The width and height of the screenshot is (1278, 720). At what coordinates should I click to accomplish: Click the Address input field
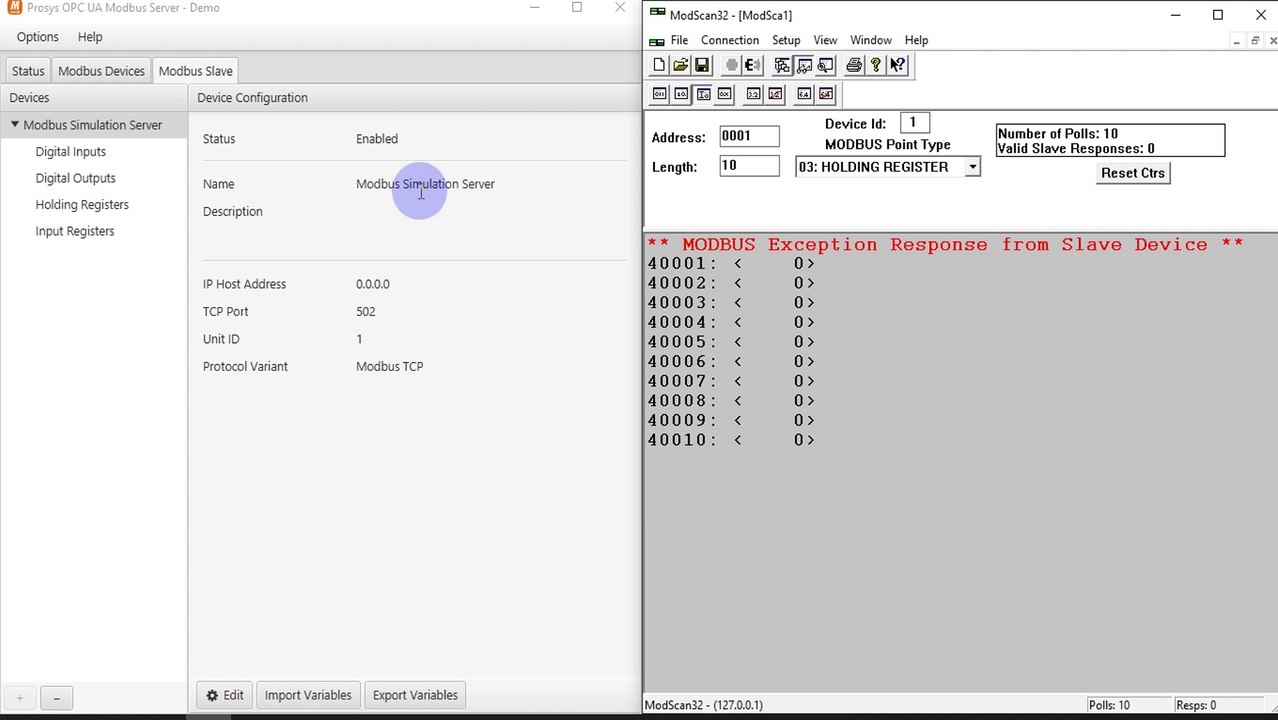tap(749, 136)
